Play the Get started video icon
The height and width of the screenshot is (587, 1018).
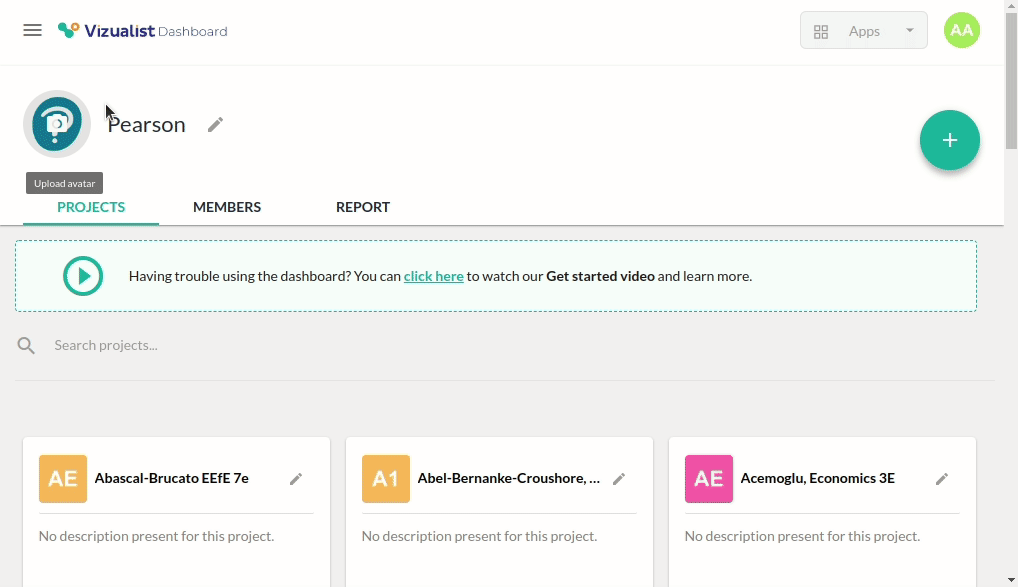tap(83, 276)
